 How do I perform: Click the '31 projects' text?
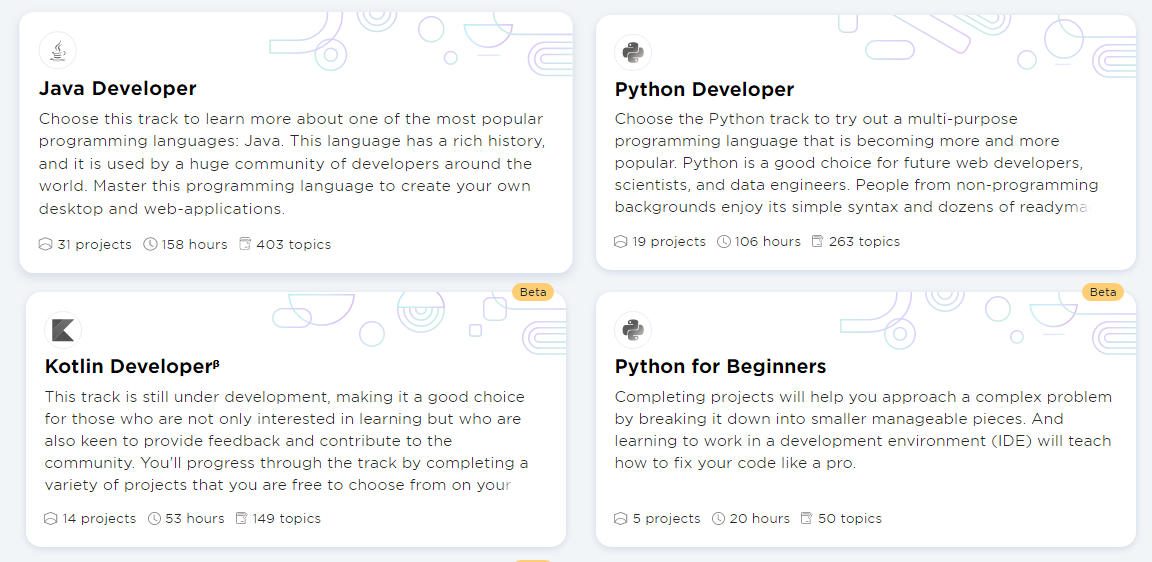click(95, 245)
